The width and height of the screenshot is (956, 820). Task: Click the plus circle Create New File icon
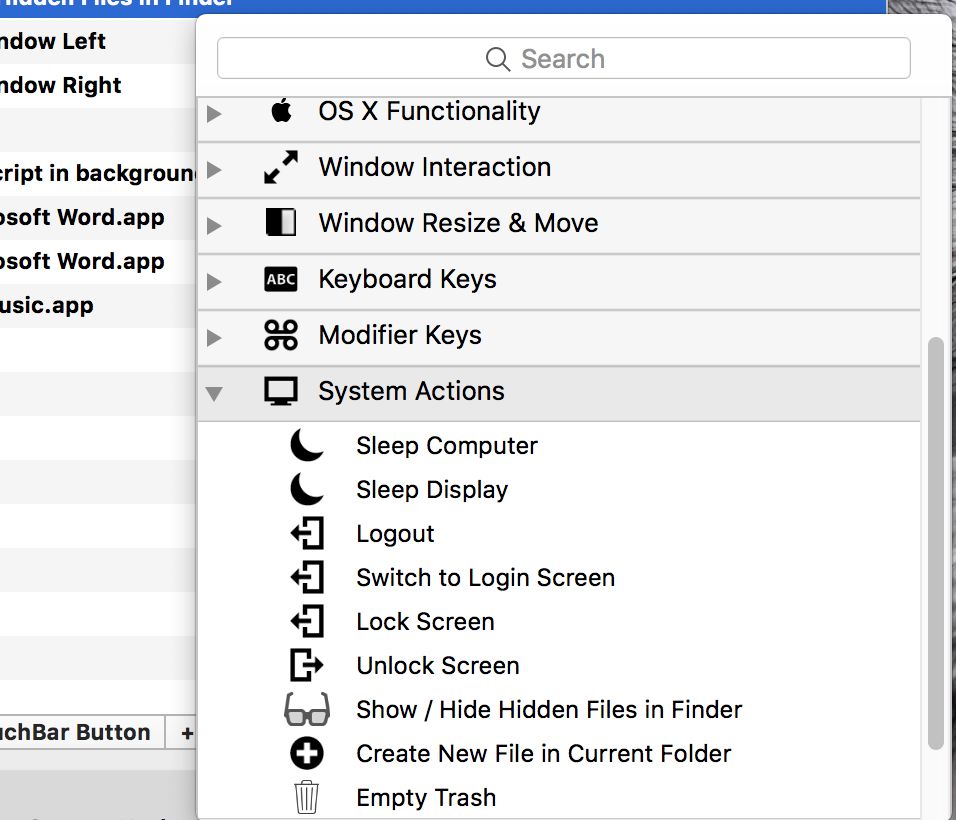307,754
